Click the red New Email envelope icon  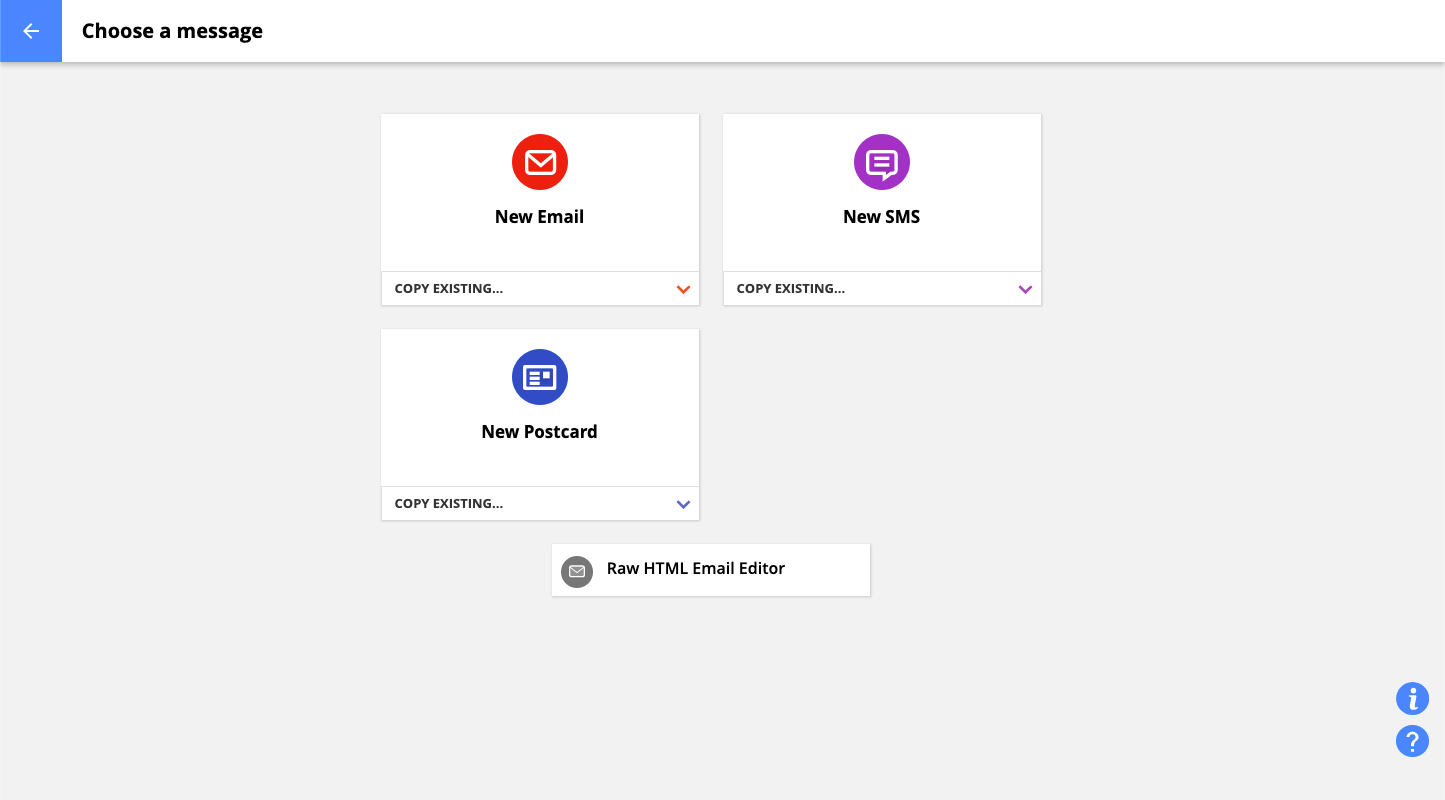[540, 162]
